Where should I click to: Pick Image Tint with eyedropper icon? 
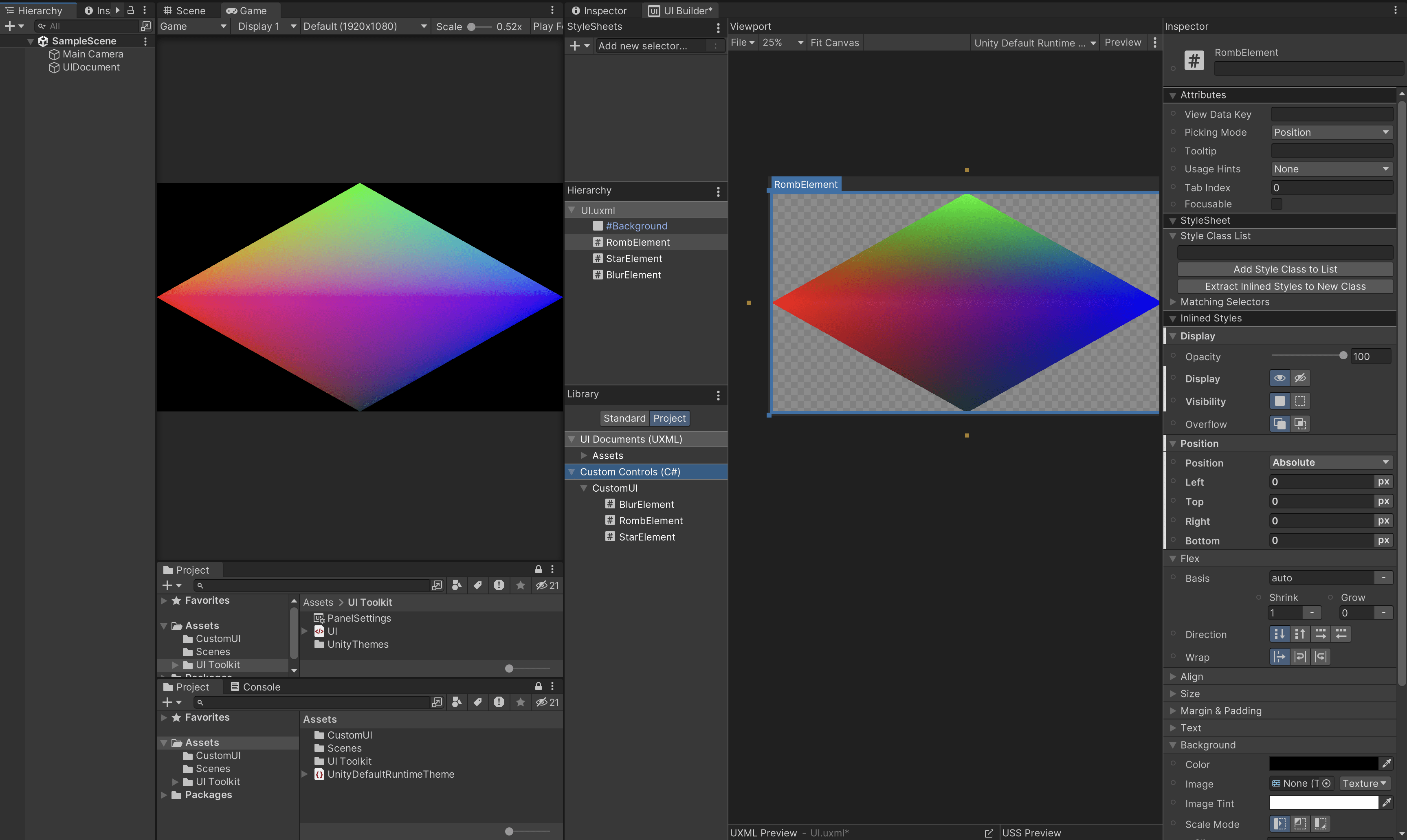(x=1386, y=803)
